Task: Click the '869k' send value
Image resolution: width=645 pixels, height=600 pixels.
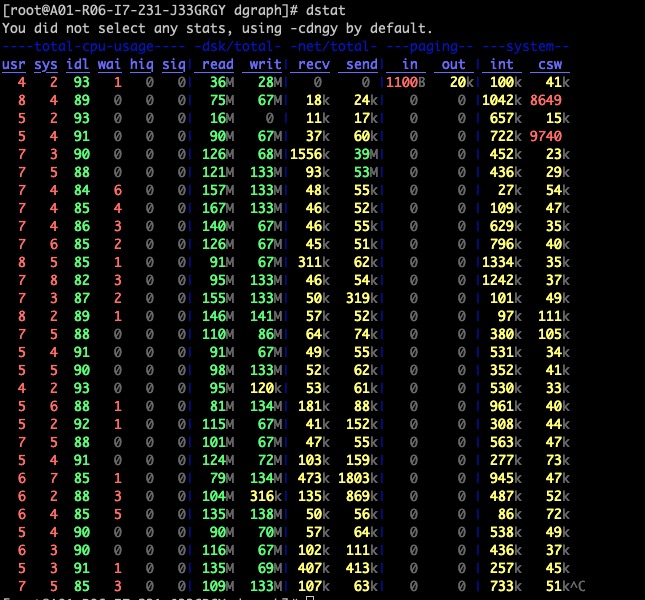Action: pyautogui.click(x=362, y=496)
